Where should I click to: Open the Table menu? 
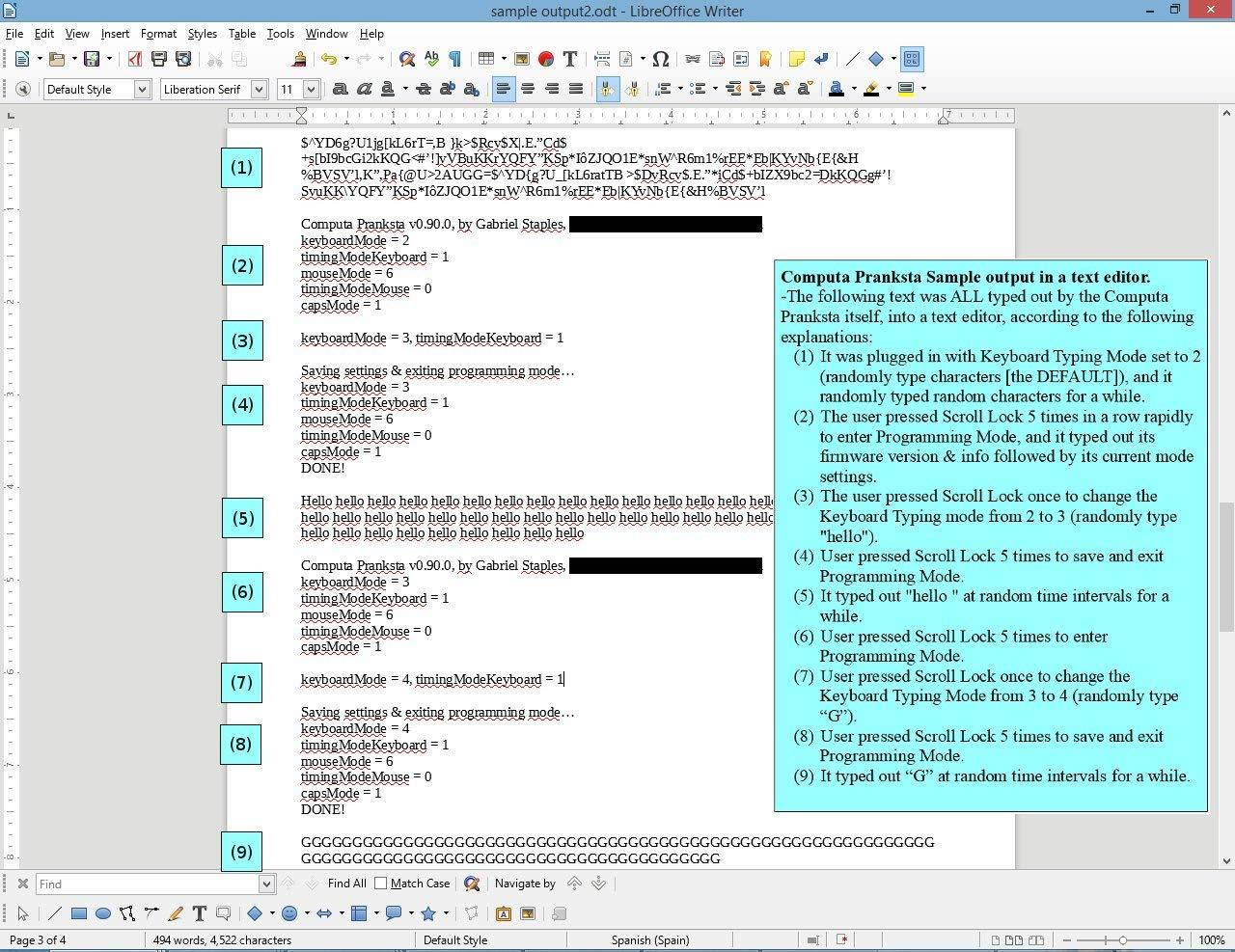point(241,33)
